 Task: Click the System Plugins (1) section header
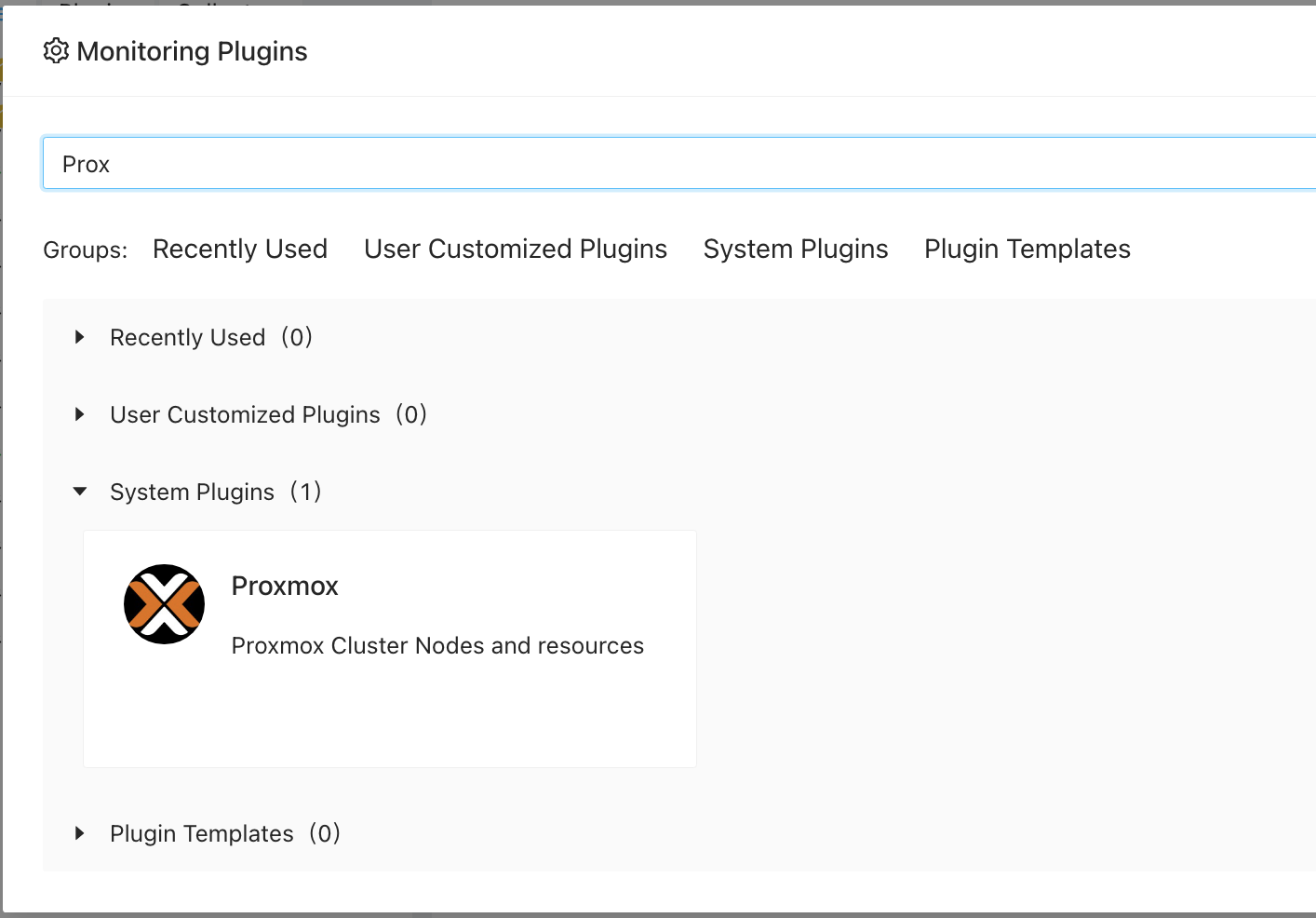pyautogui.click(x=215, y=492)
